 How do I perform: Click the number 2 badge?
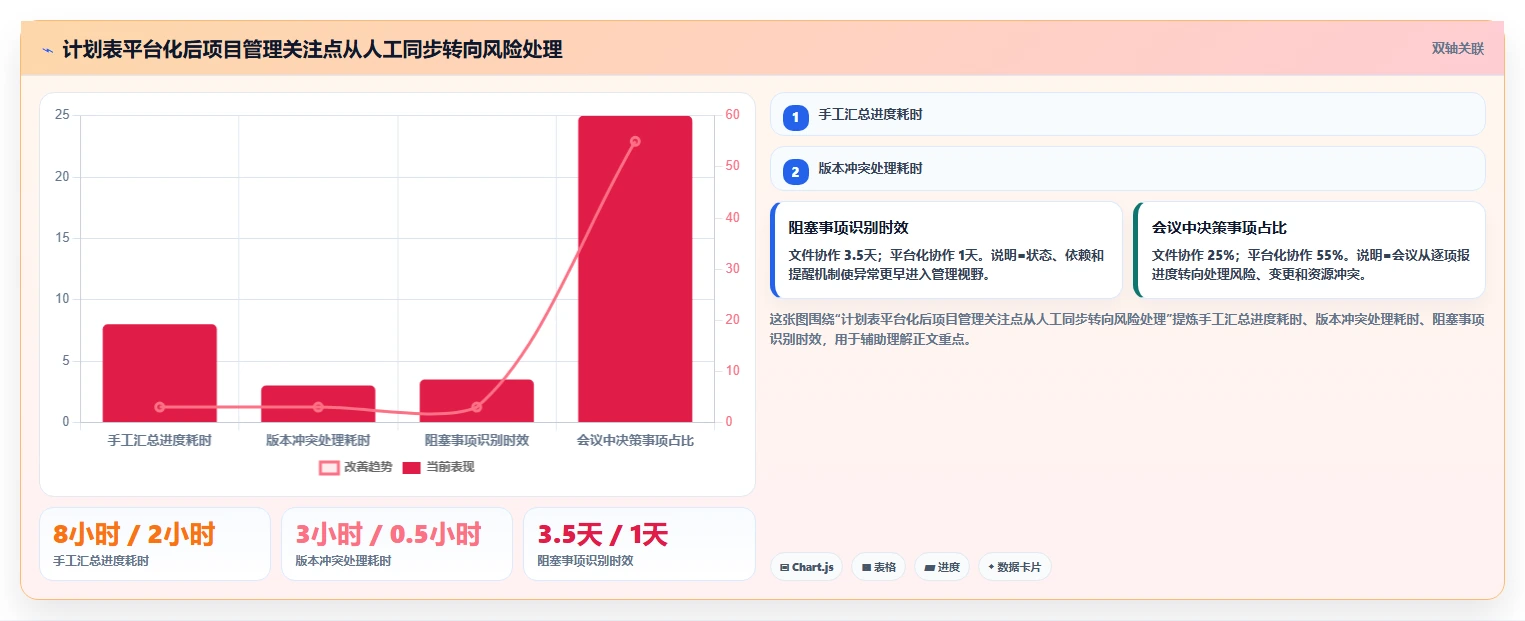(795, 172)
